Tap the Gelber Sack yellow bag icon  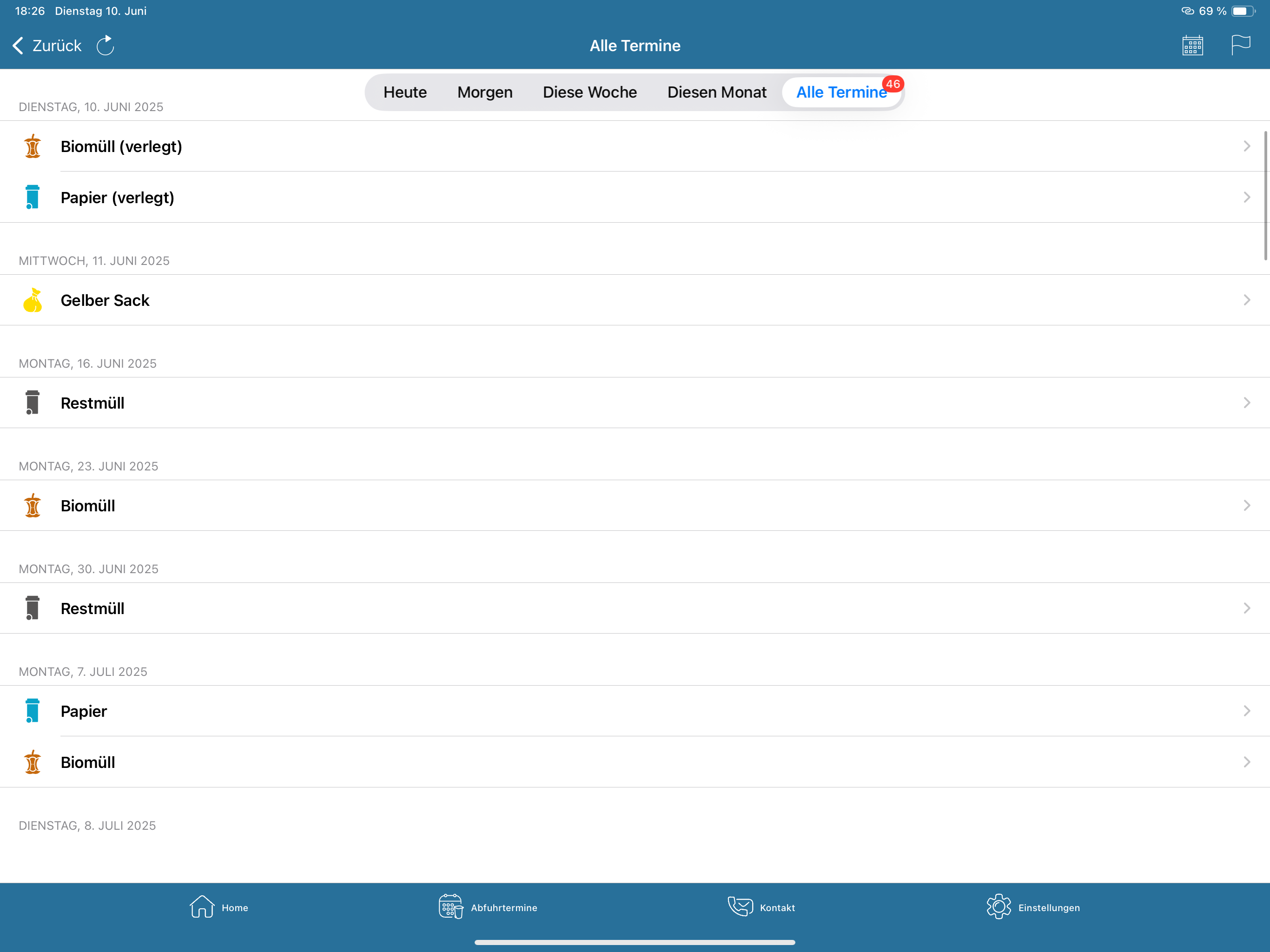33,300
